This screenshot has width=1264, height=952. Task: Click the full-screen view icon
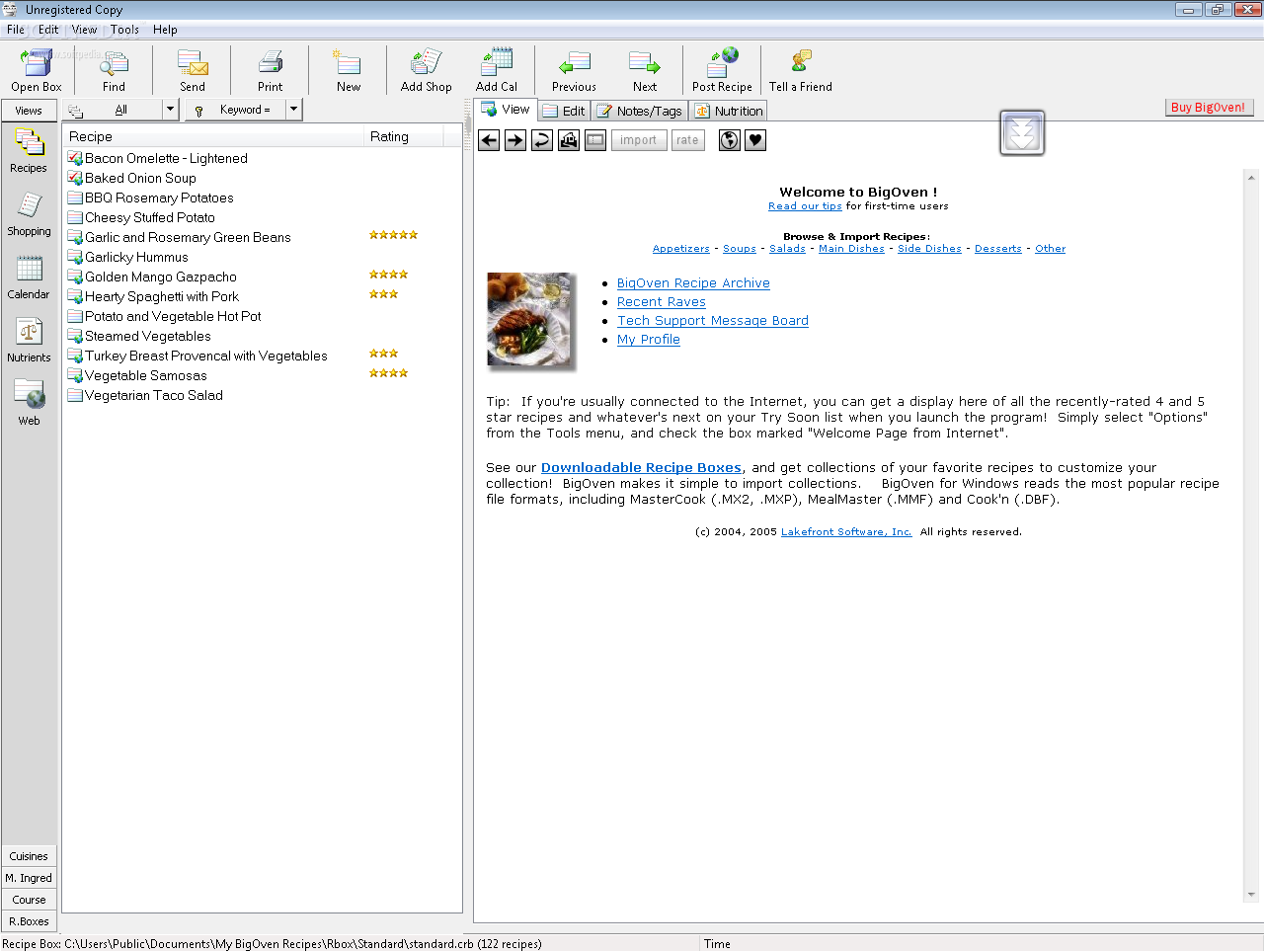coord(595,140)
